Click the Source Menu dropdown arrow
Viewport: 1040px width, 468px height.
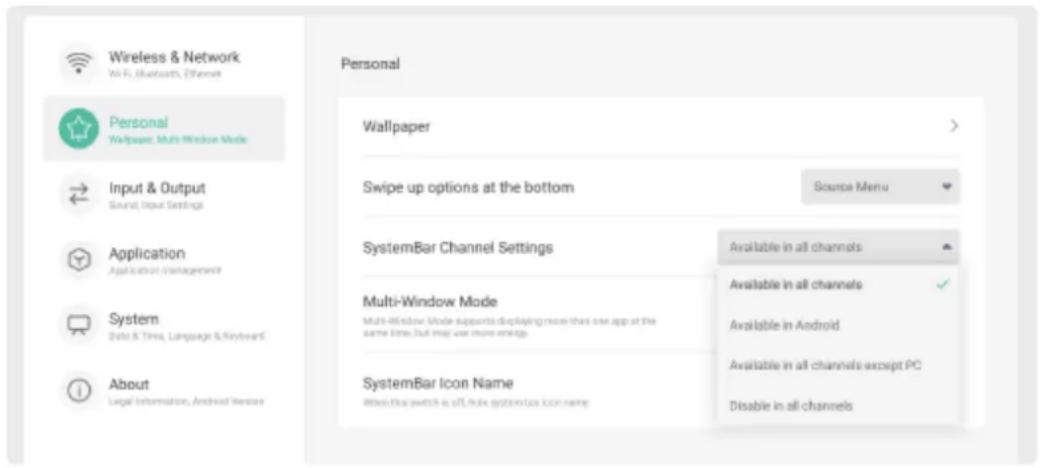click(x=946, y=187)
